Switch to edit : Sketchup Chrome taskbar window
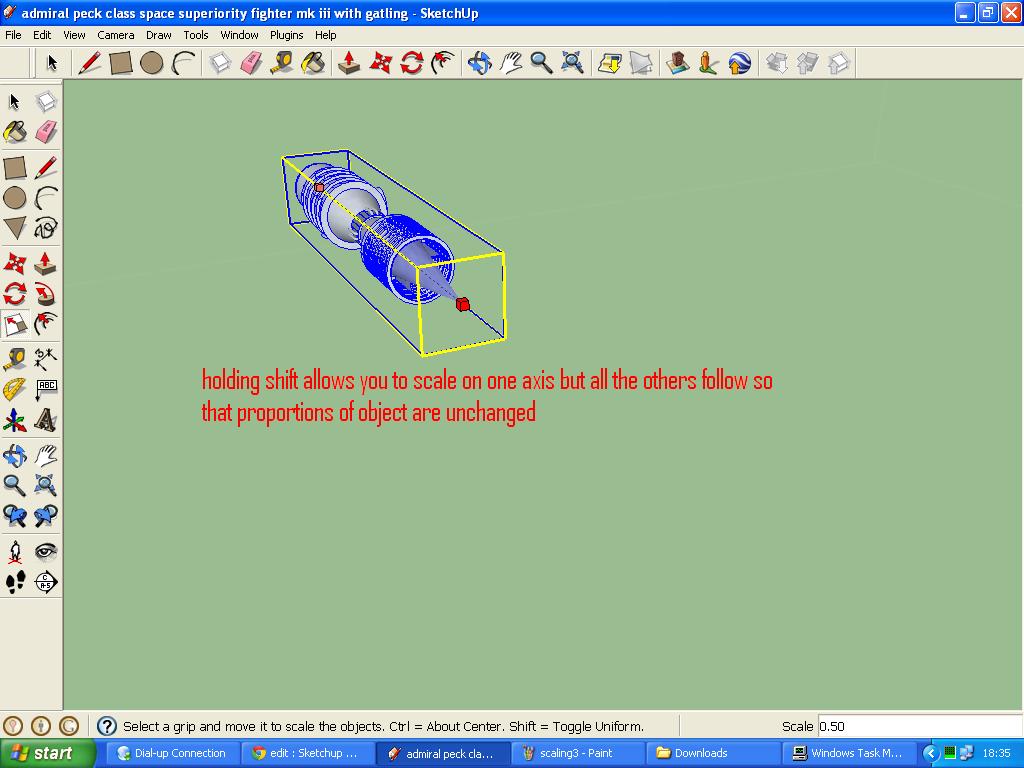The image size is (1024, 768). tap(306, 753)
